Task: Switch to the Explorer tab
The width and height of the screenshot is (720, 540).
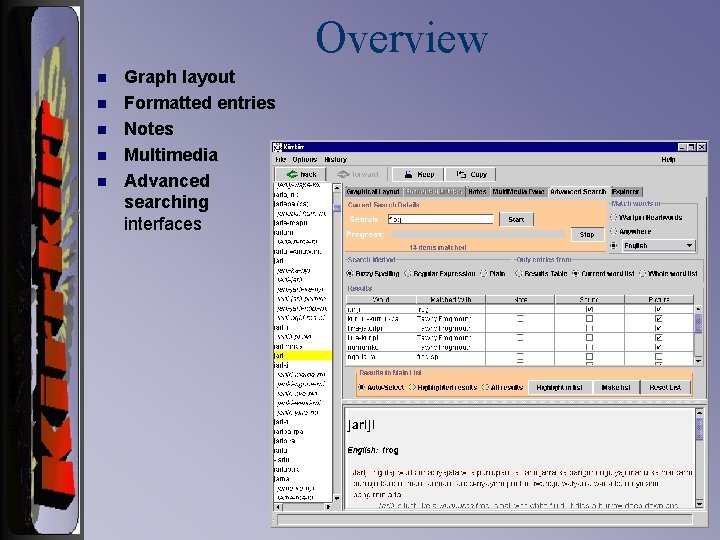Action: 625,191
